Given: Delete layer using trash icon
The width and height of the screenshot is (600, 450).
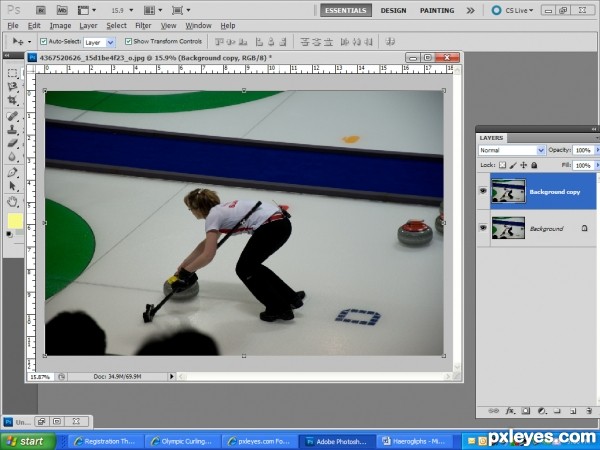Looking at the screenshot, I should click(589, 411).
